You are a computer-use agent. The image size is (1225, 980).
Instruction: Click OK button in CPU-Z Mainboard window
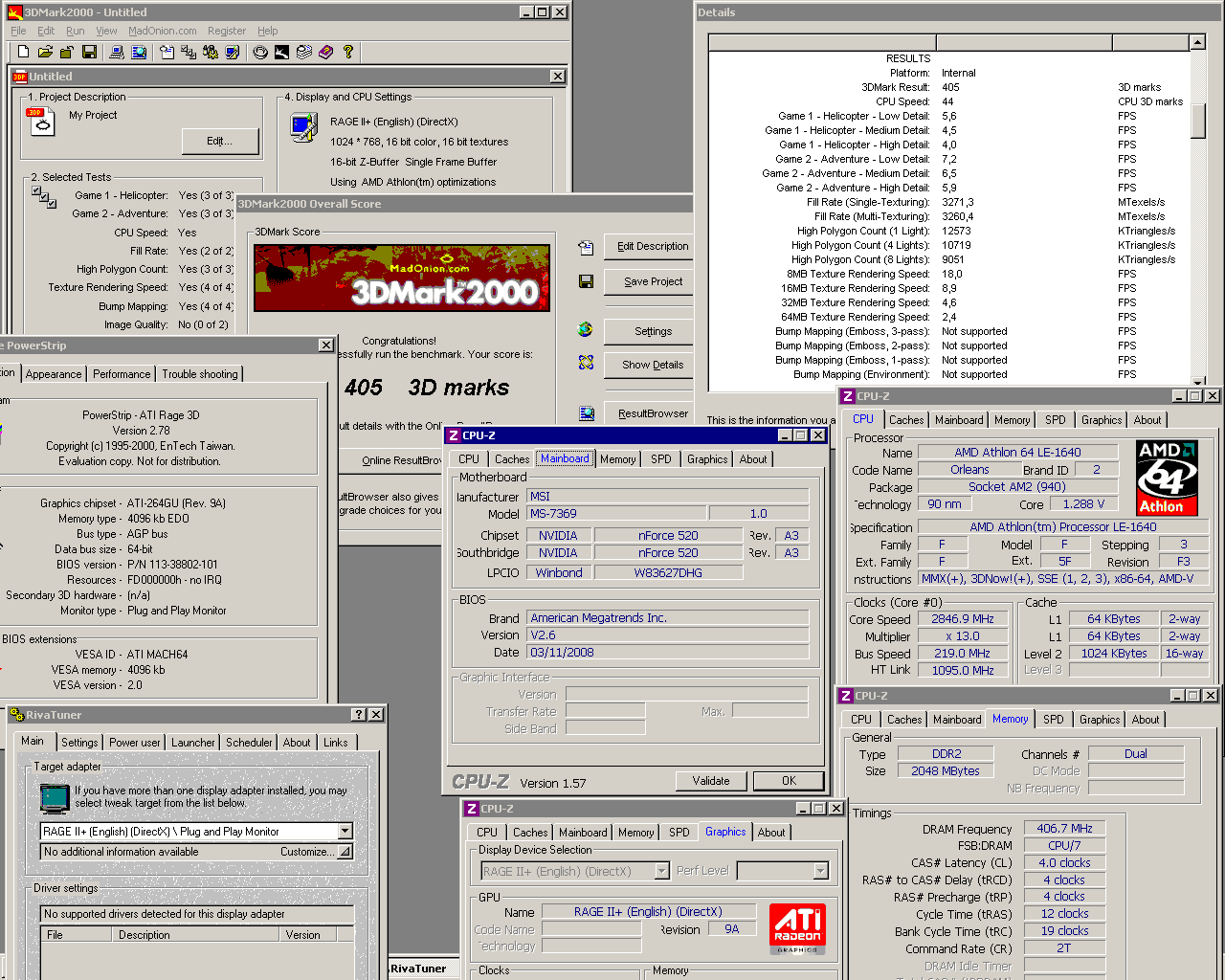789,781
